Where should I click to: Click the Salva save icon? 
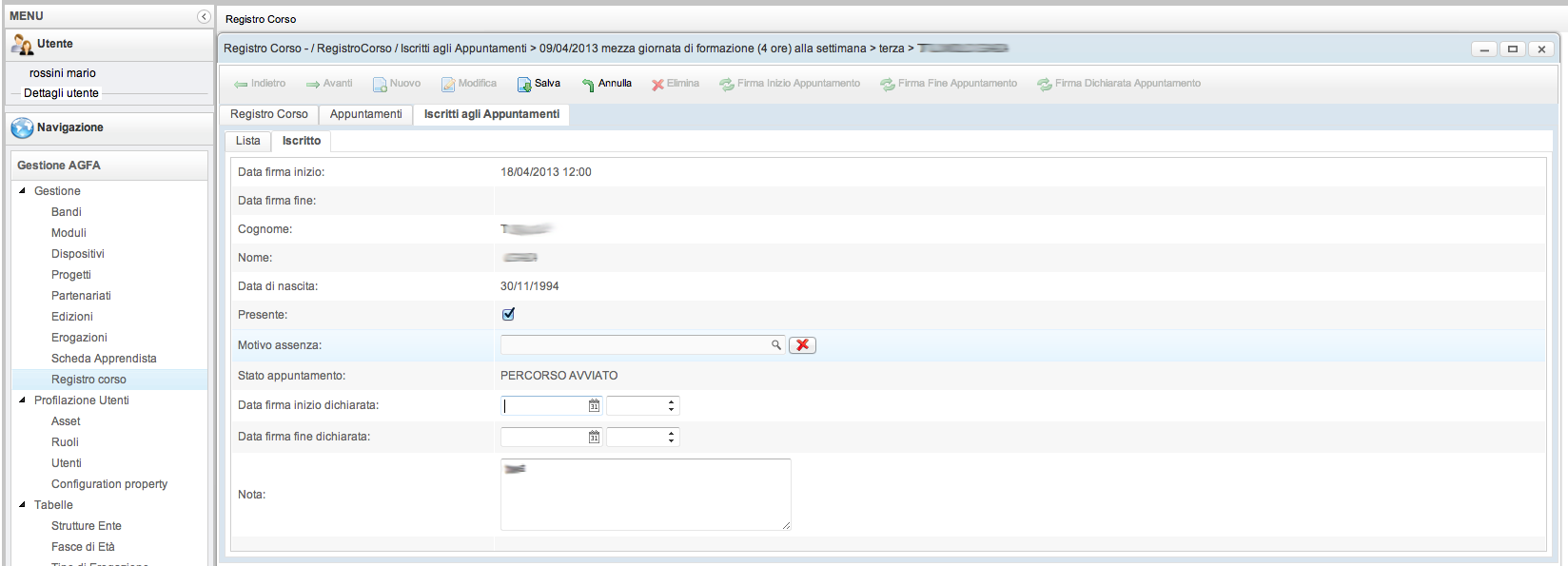click(524, 85)
